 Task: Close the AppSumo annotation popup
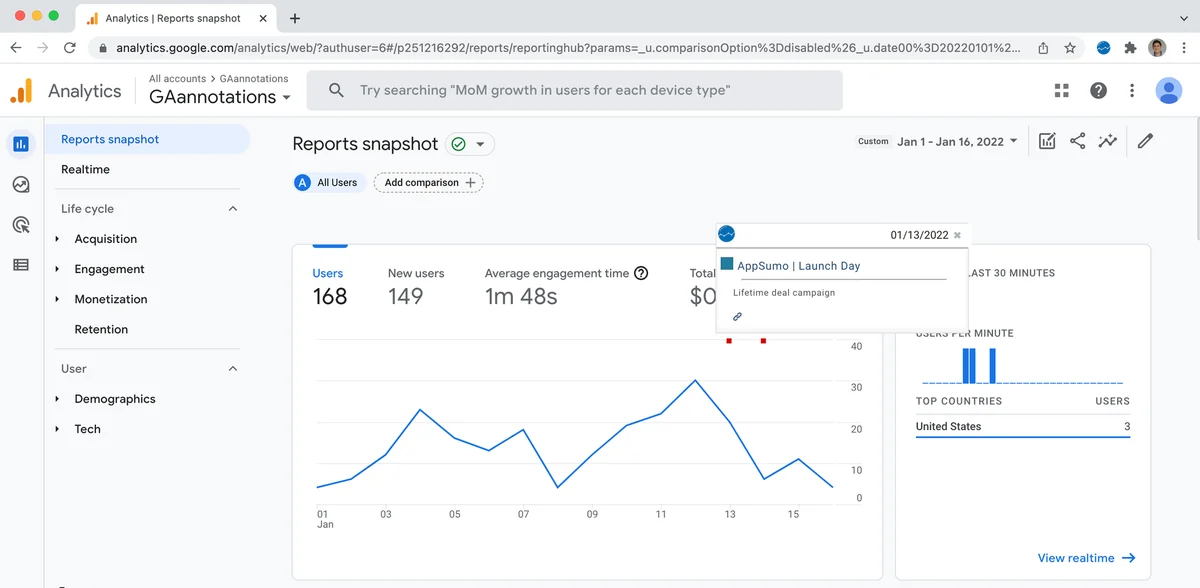957,236
